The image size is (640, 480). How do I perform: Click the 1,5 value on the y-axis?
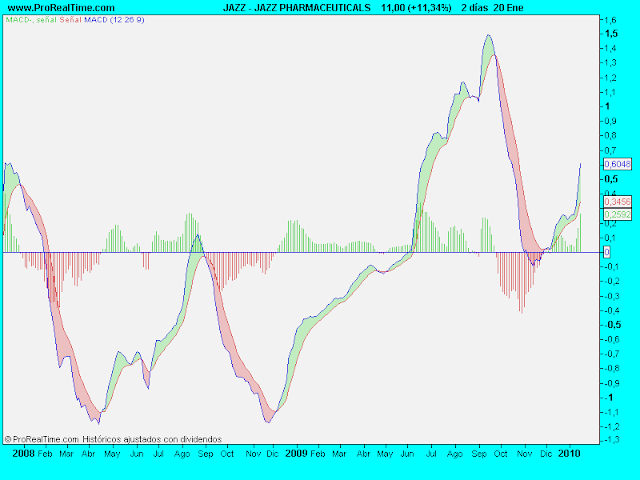coord(611,33)
